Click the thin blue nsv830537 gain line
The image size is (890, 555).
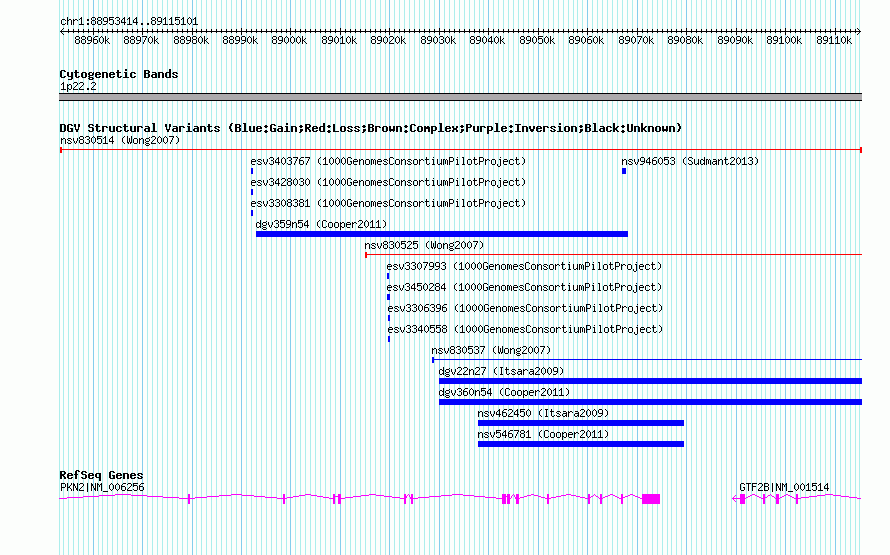647,360
